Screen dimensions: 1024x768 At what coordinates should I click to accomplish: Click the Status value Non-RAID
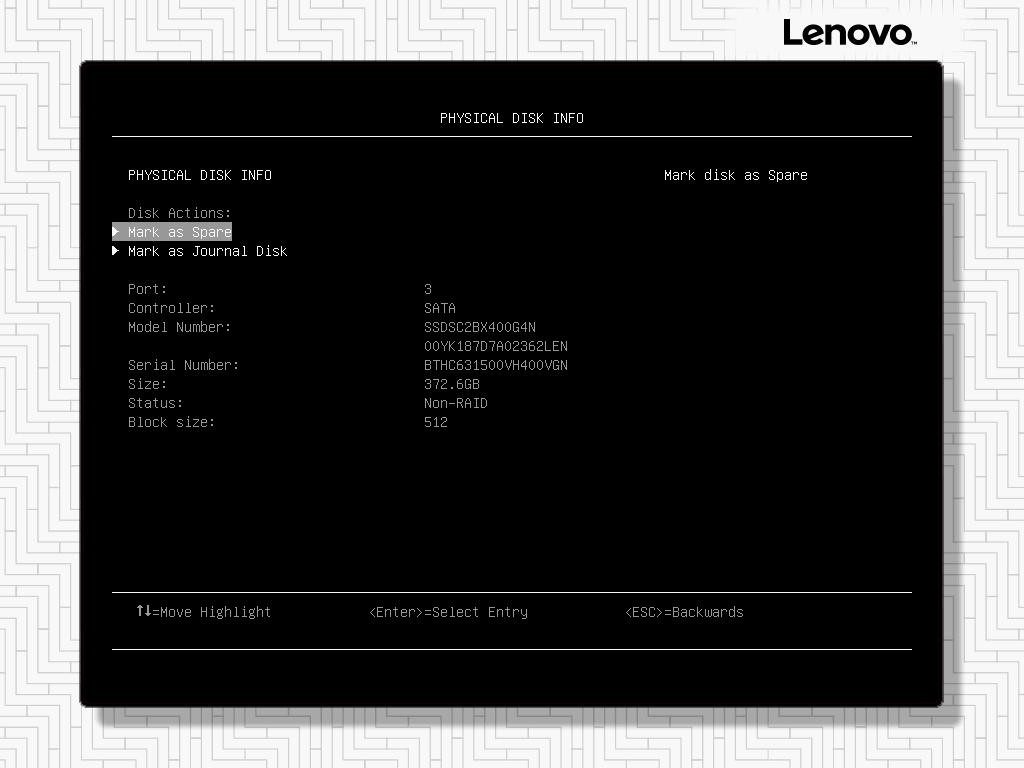[x=456, y=403]
